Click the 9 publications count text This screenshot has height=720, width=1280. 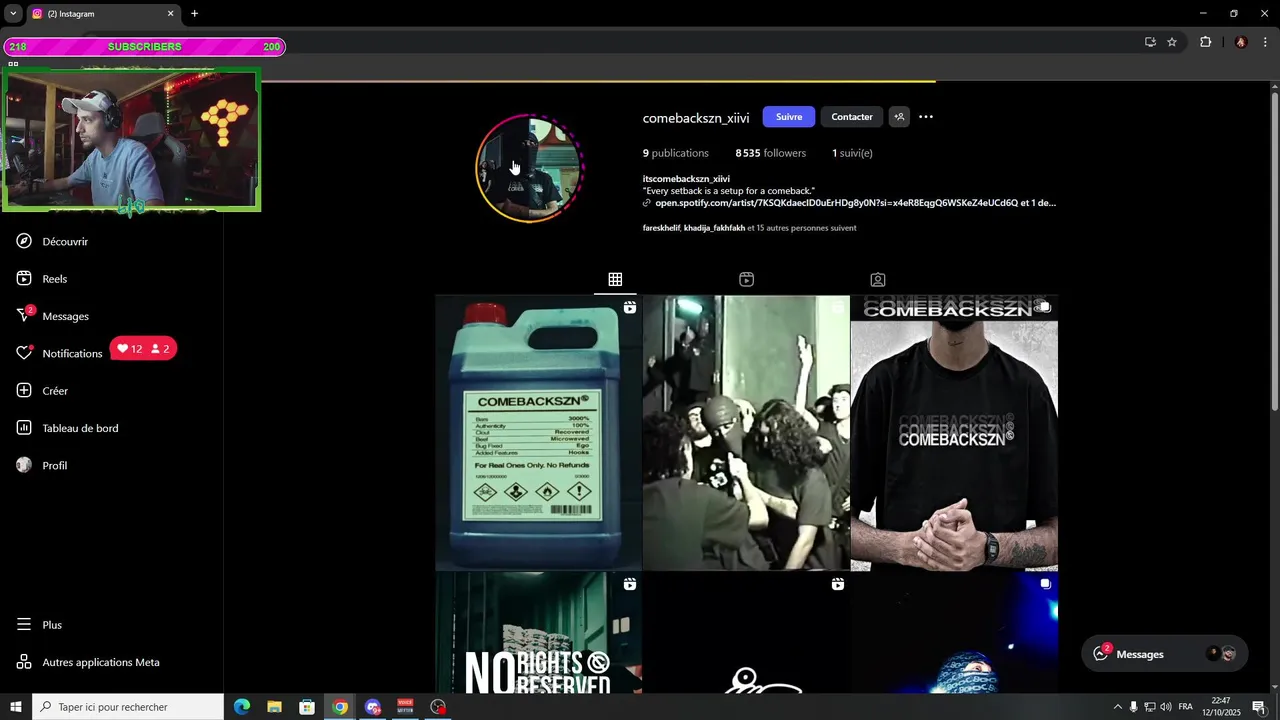point(676,153)
